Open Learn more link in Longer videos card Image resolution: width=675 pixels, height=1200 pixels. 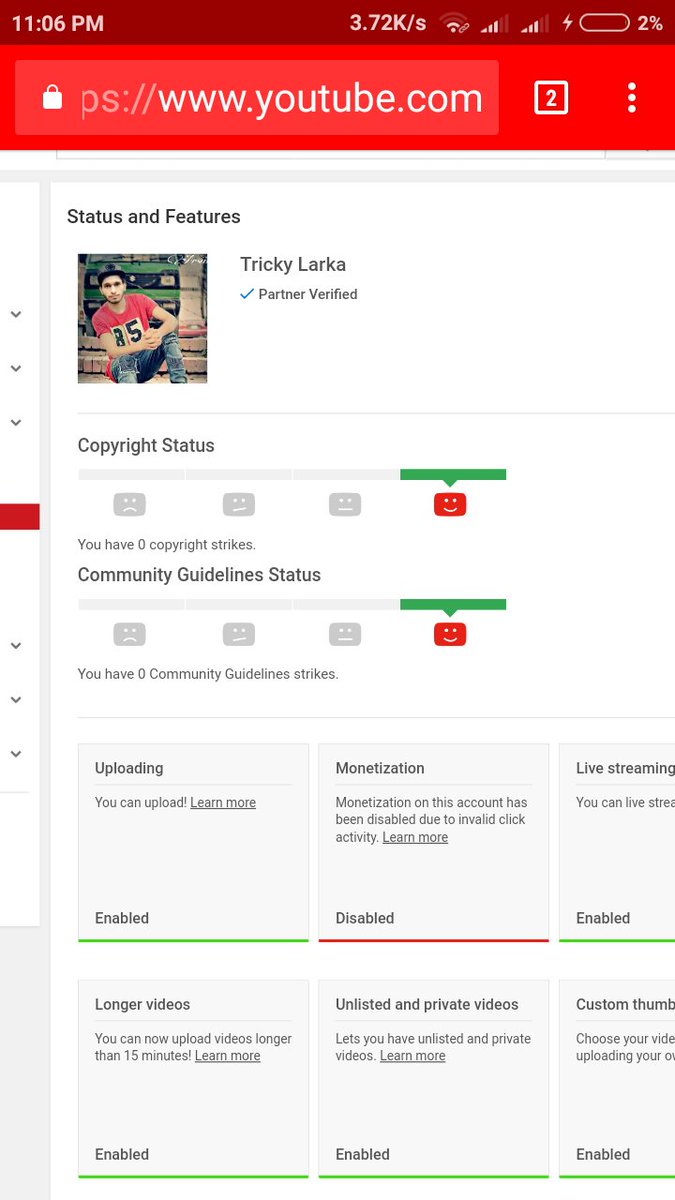click(227, 1056)
